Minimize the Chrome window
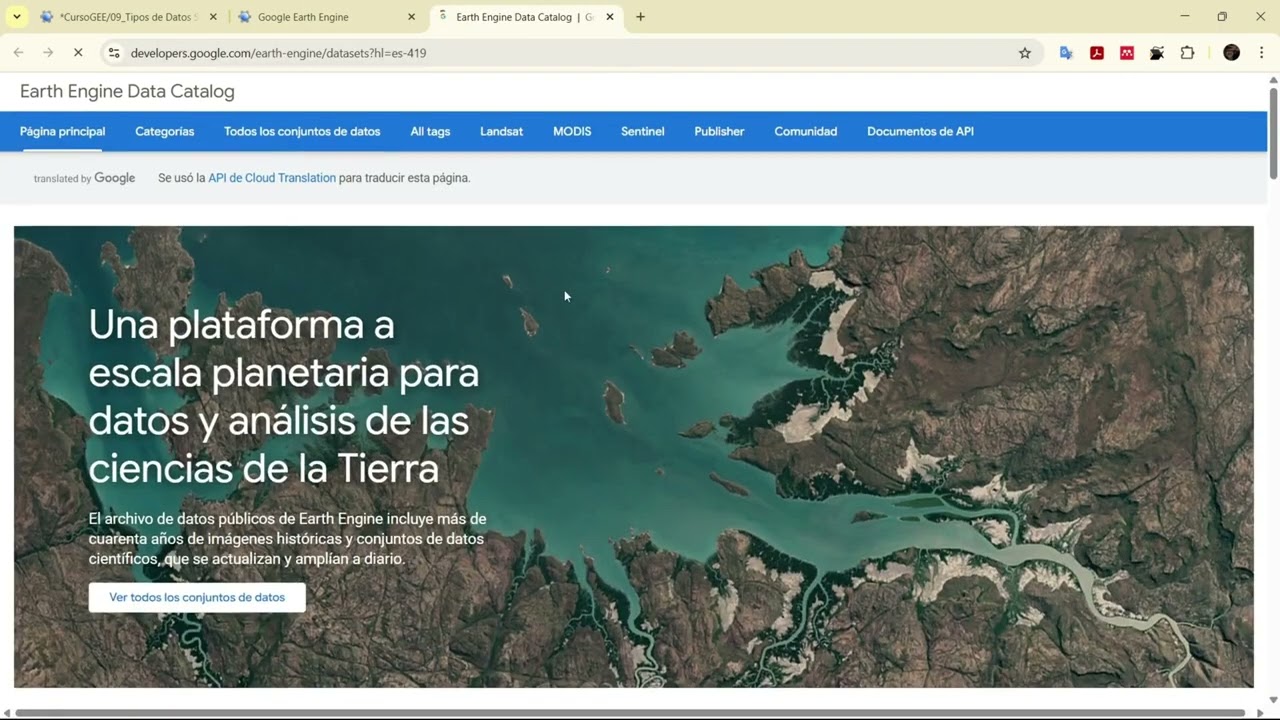 point(1185,17)
